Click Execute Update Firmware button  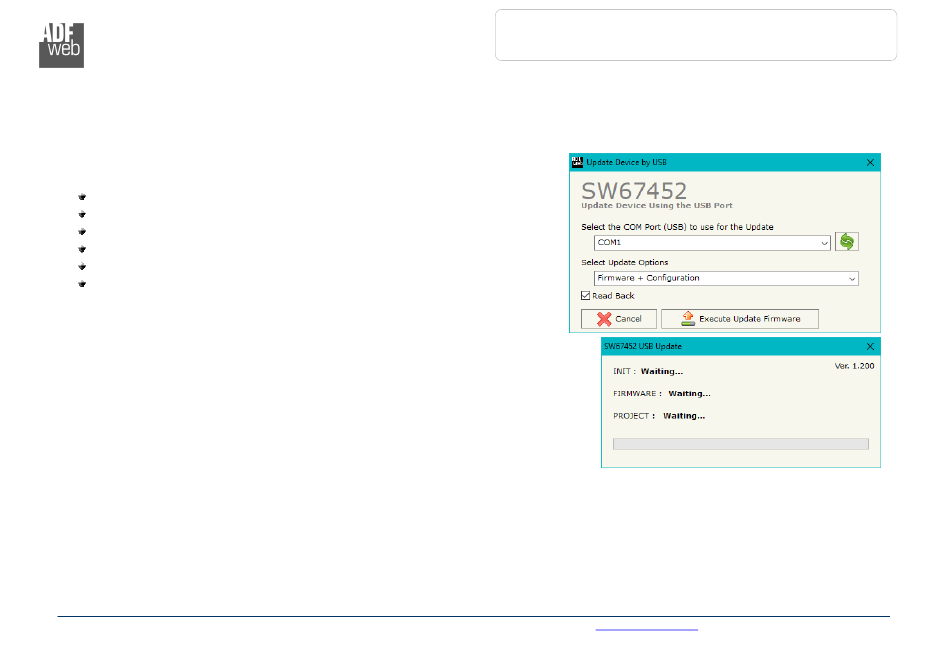[x=740, y=319]
